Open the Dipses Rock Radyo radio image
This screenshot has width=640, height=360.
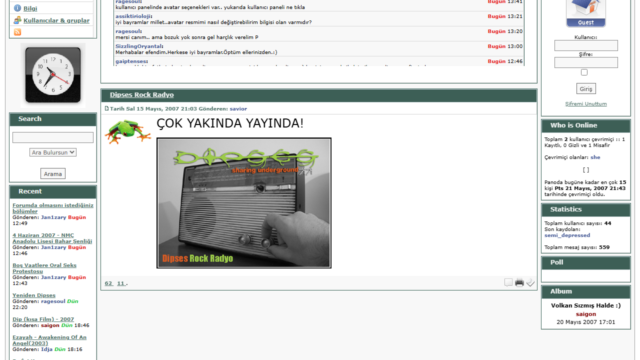click(x=244, y=203)
